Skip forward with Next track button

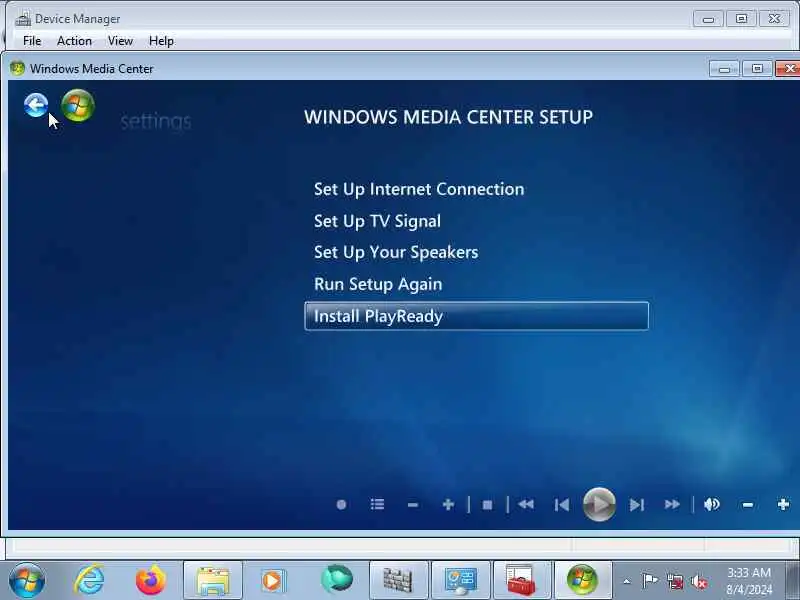pos(636,505)
